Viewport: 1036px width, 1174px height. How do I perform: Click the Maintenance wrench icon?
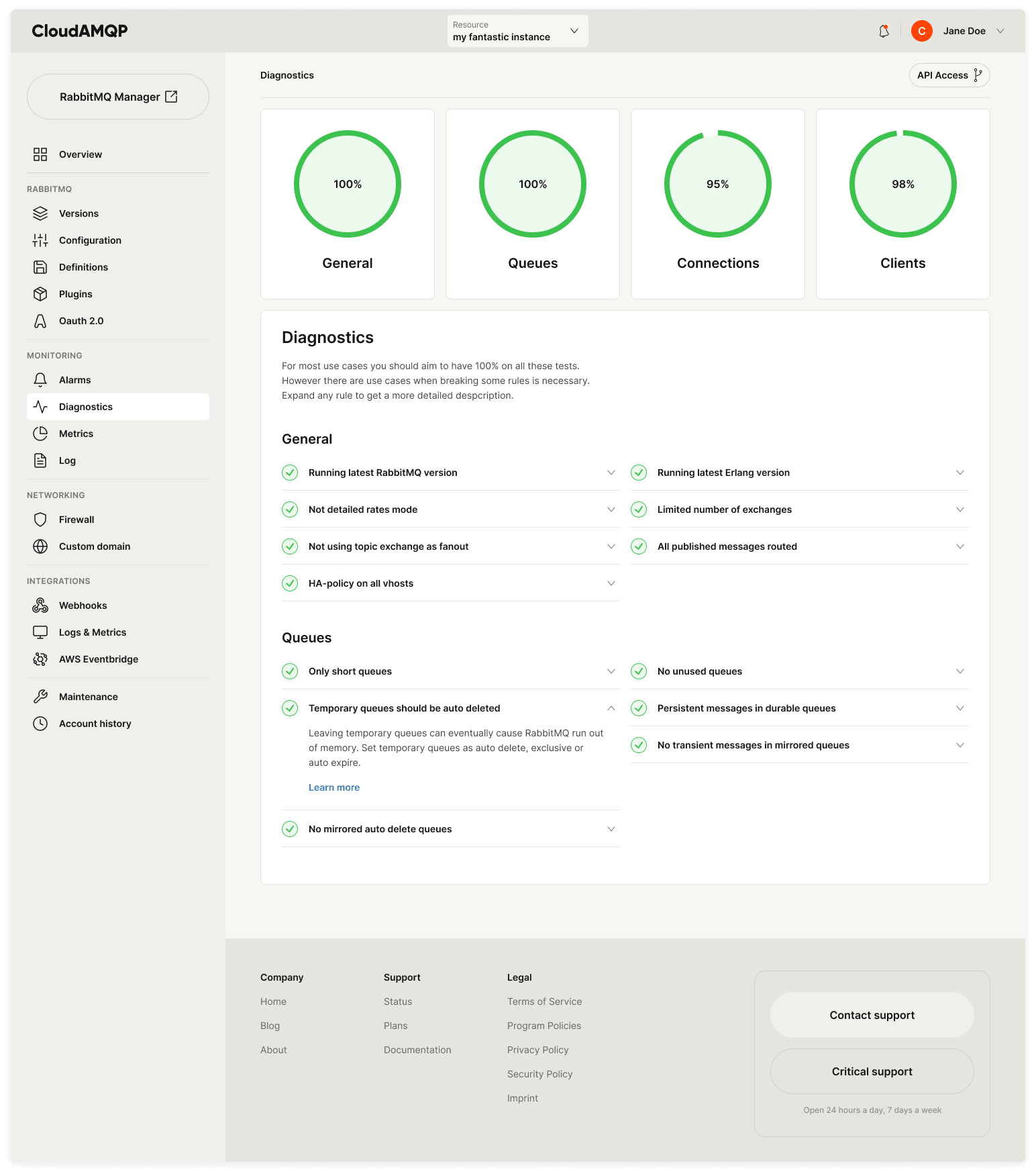click(40, 697)
